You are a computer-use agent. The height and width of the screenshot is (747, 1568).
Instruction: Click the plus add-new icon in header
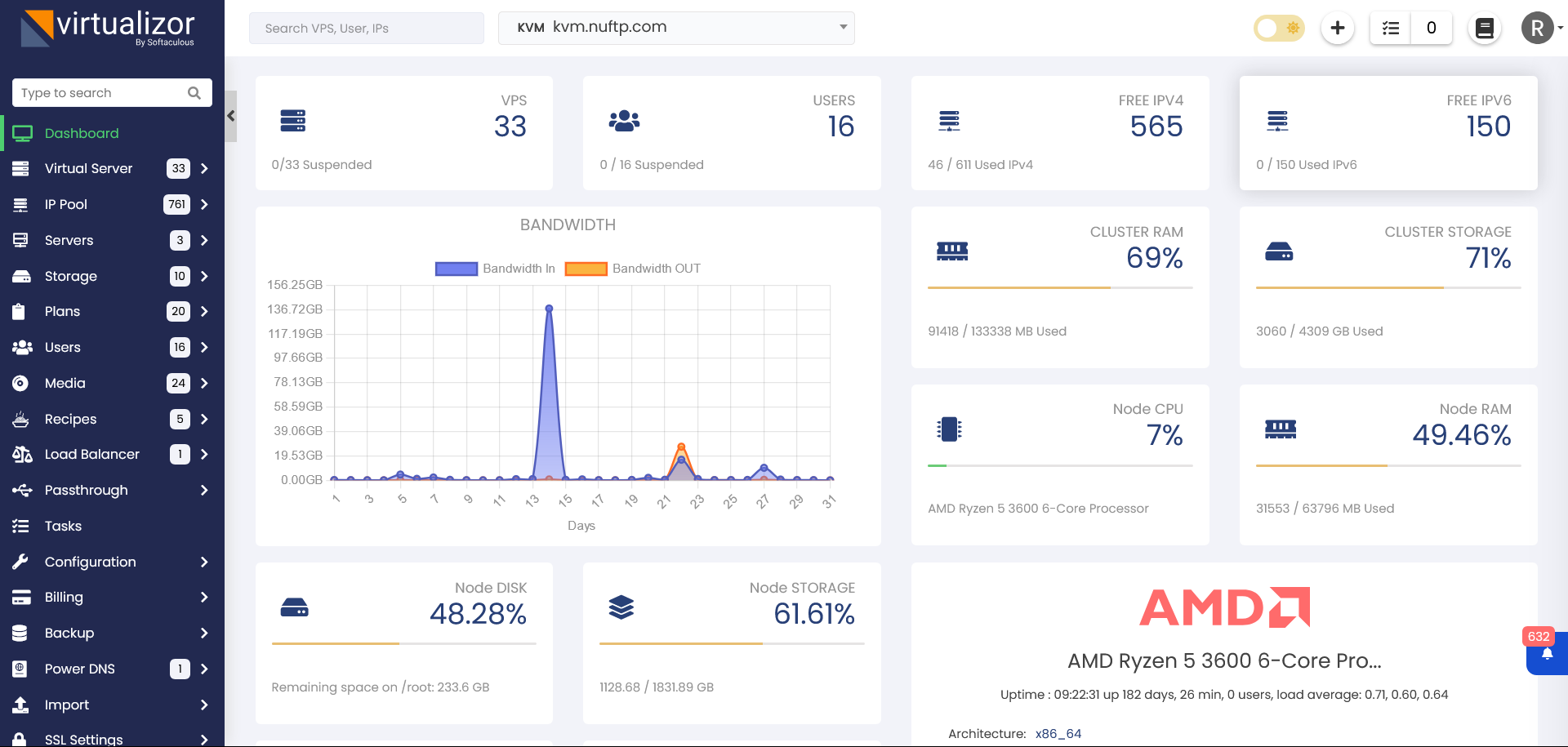point(1337,29)
